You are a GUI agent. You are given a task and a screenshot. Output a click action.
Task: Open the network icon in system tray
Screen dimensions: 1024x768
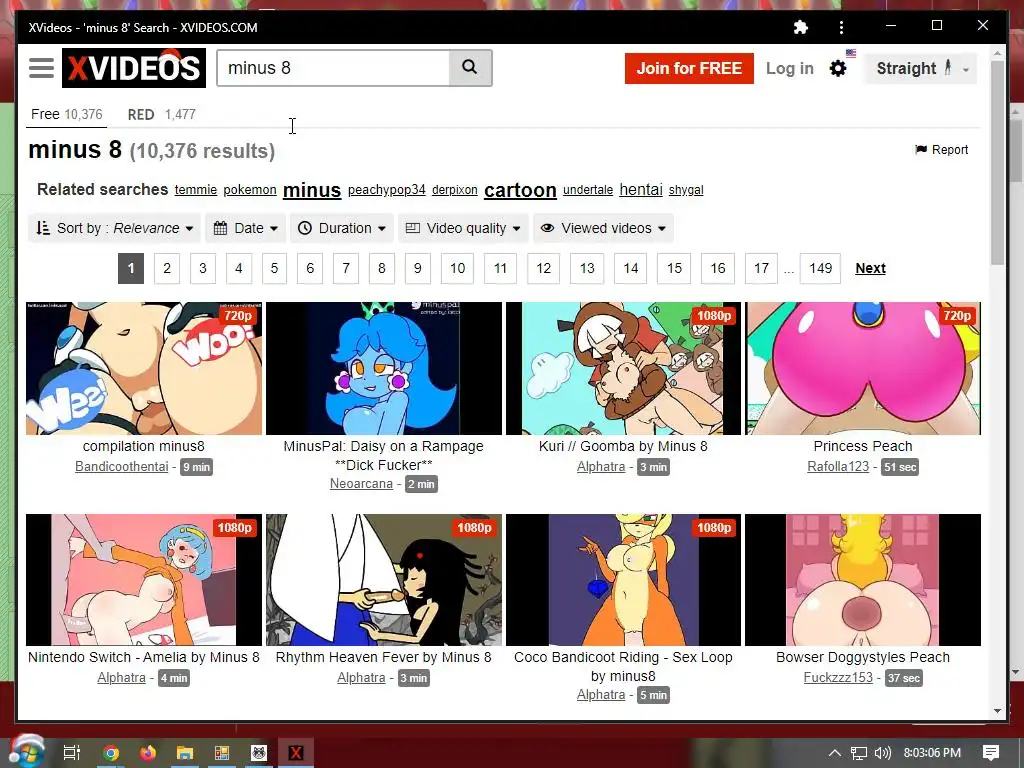click(x=859, y=753)
